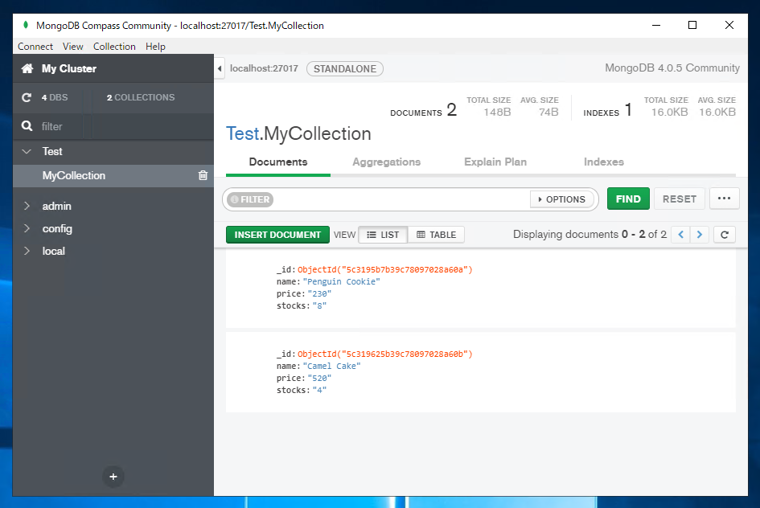Screen dimensions: 760x508
Task: Click price value "230"
Action: [319, 294]
